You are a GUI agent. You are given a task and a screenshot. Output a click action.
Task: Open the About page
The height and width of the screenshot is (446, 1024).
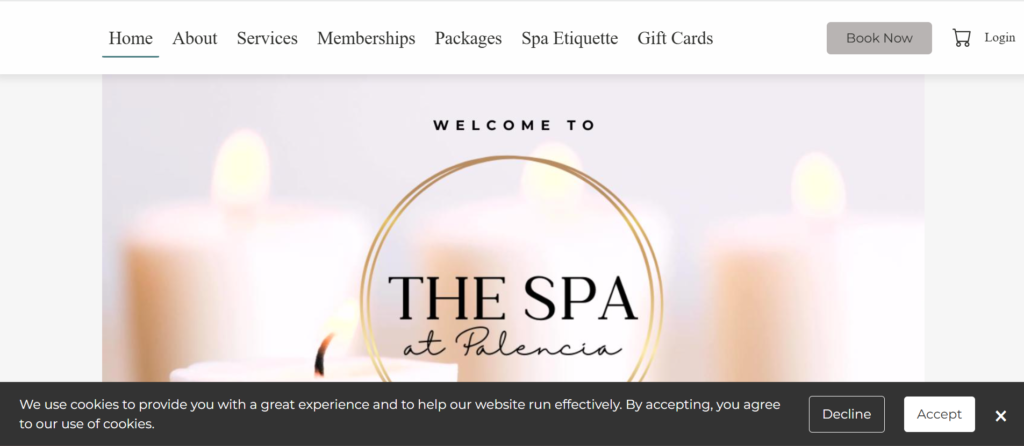coord(195,39)
